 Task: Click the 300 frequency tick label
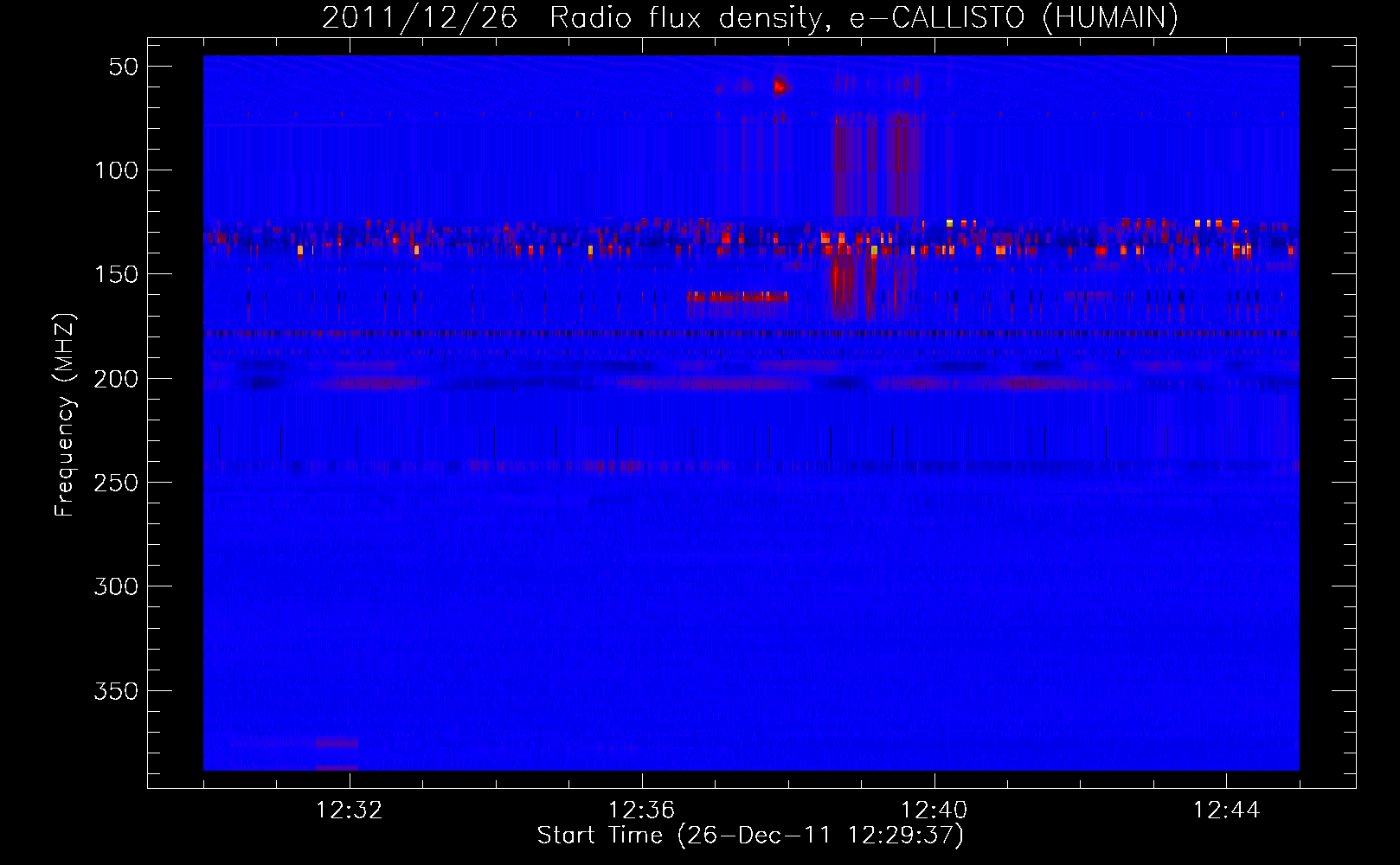[x=116, y=586]
